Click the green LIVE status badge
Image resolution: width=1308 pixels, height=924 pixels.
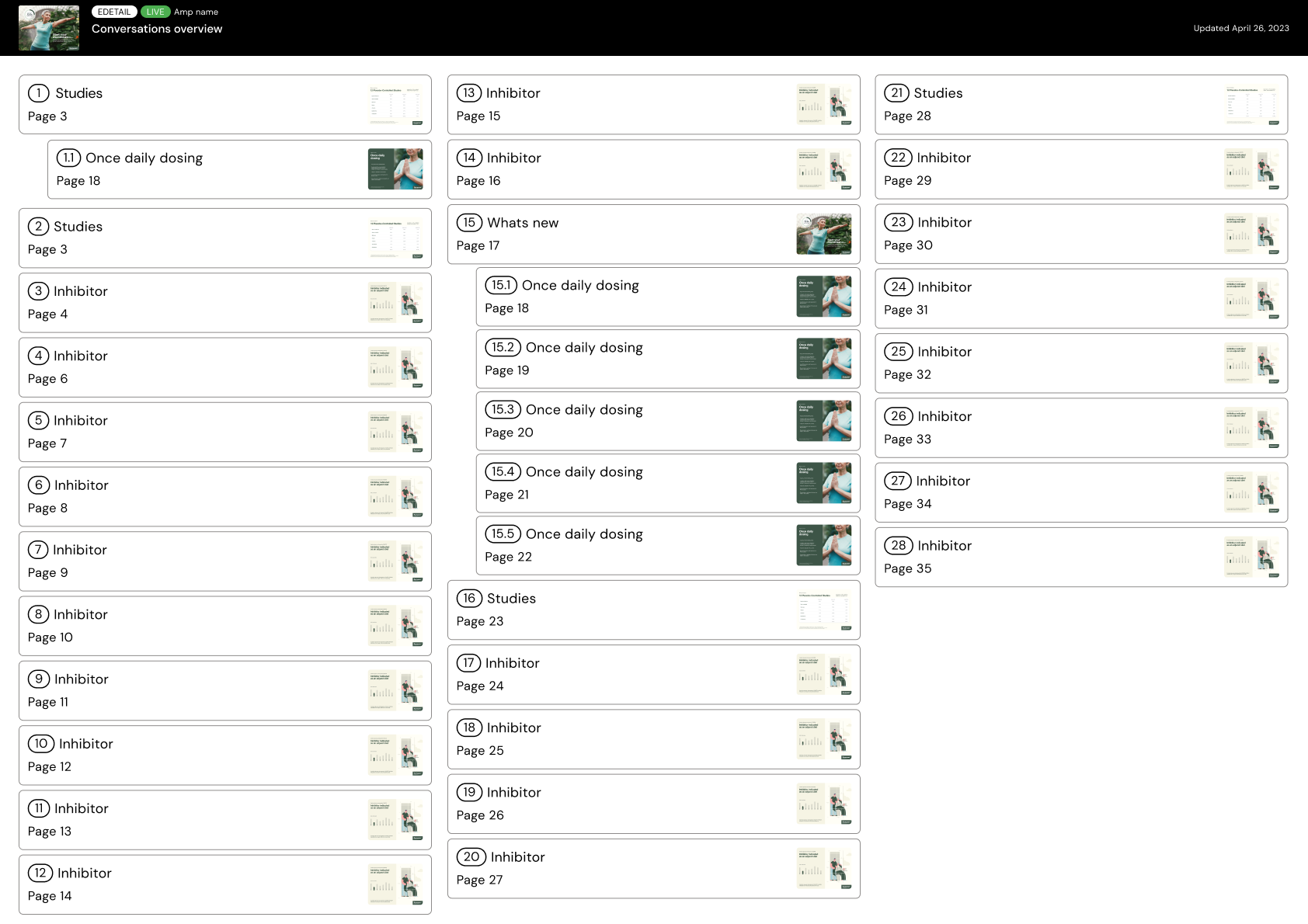155,12
